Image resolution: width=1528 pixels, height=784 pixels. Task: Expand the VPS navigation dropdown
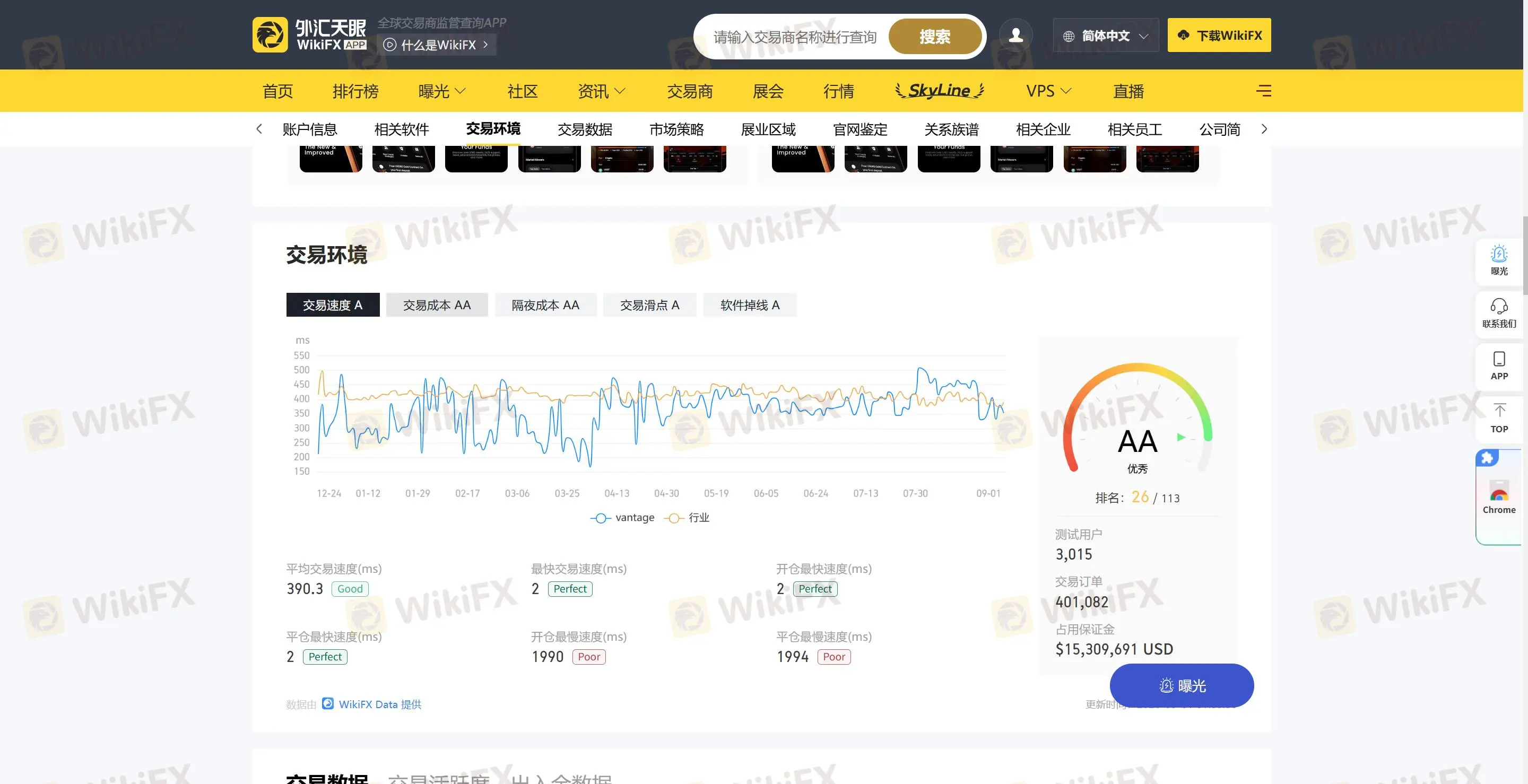tap(1049, 91)
